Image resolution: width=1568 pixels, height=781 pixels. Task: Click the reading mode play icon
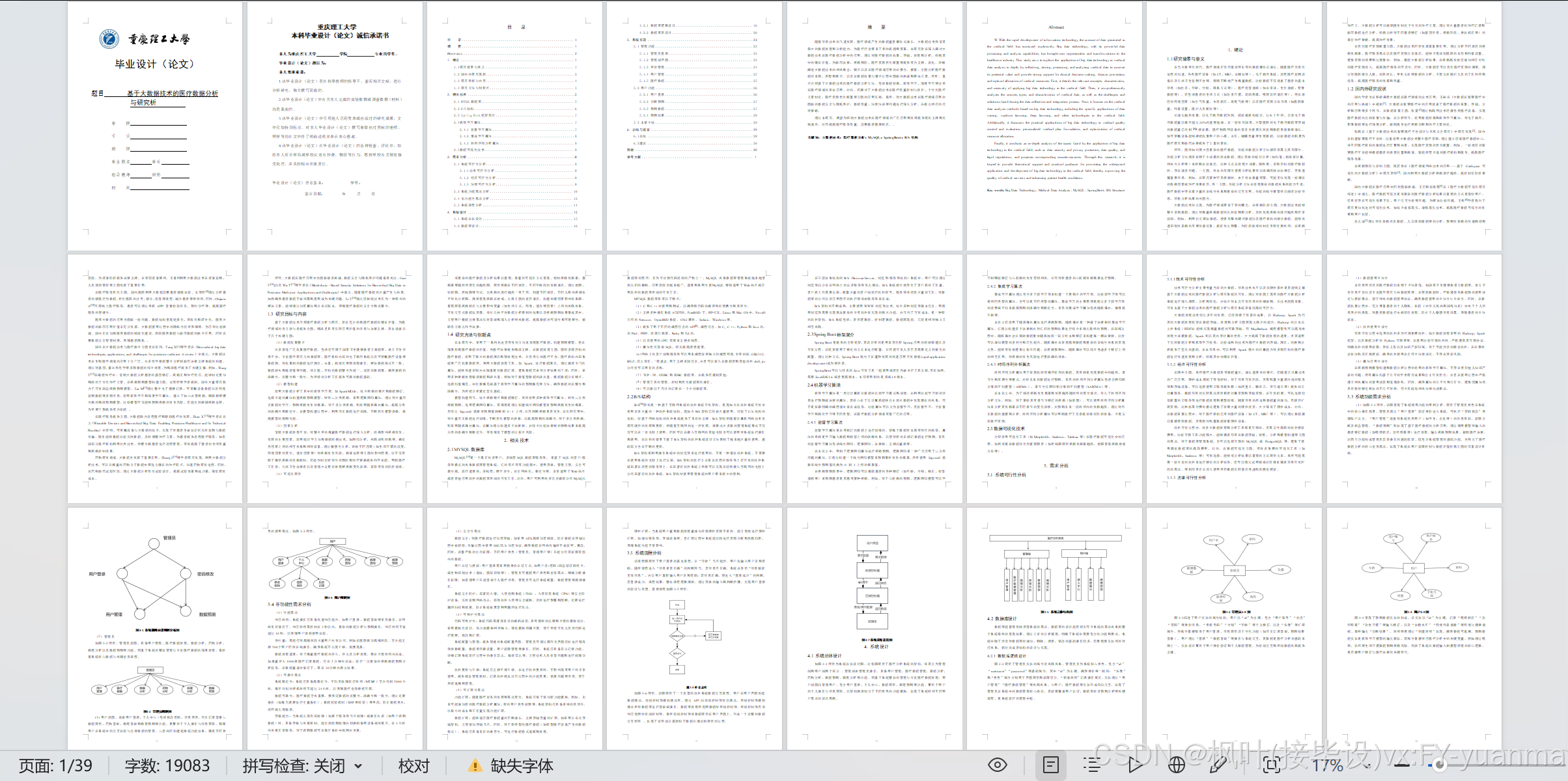[x=1135, y=765]
